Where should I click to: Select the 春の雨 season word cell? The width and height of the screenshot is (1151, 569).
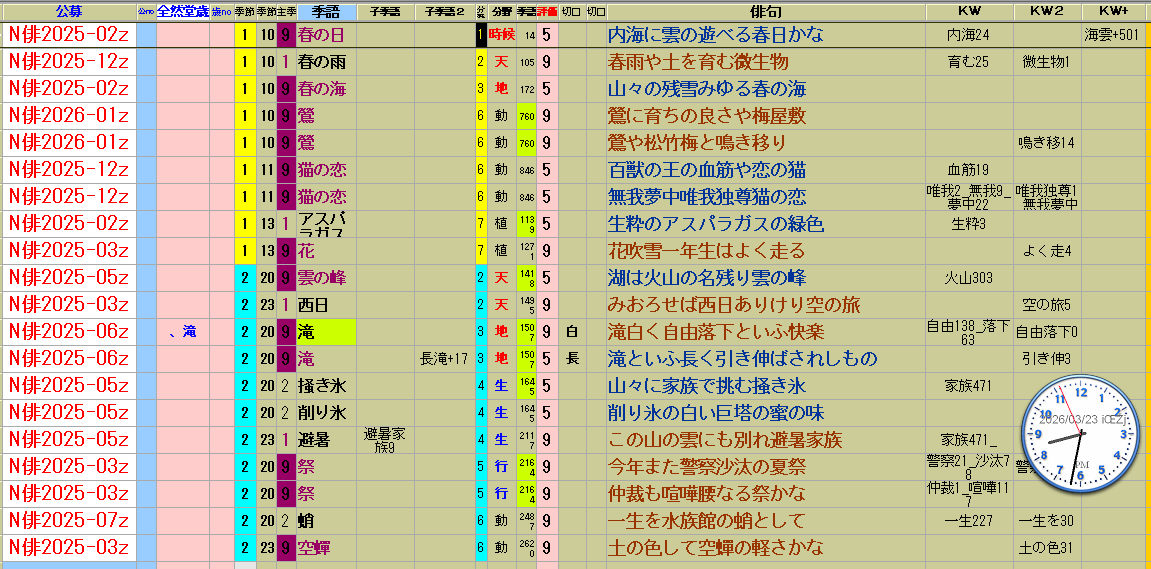click(x=325, y=62)
